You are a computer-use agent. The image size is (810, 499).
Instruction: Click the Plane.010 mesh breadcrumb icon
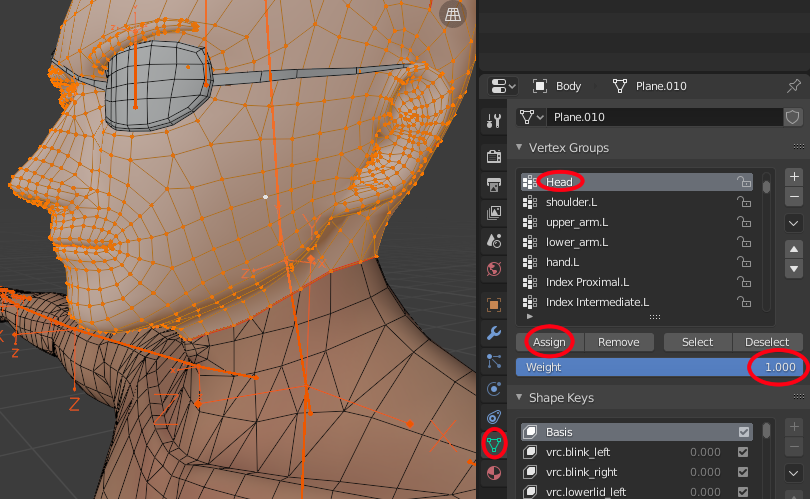coord(619,86)
